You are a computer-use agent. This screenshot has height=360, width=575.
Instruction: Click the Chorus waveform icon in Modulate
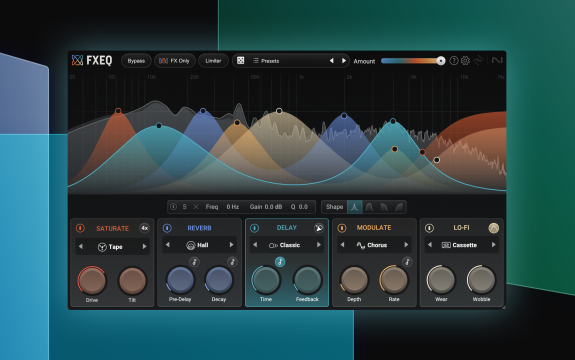click(x=361, y=245)
